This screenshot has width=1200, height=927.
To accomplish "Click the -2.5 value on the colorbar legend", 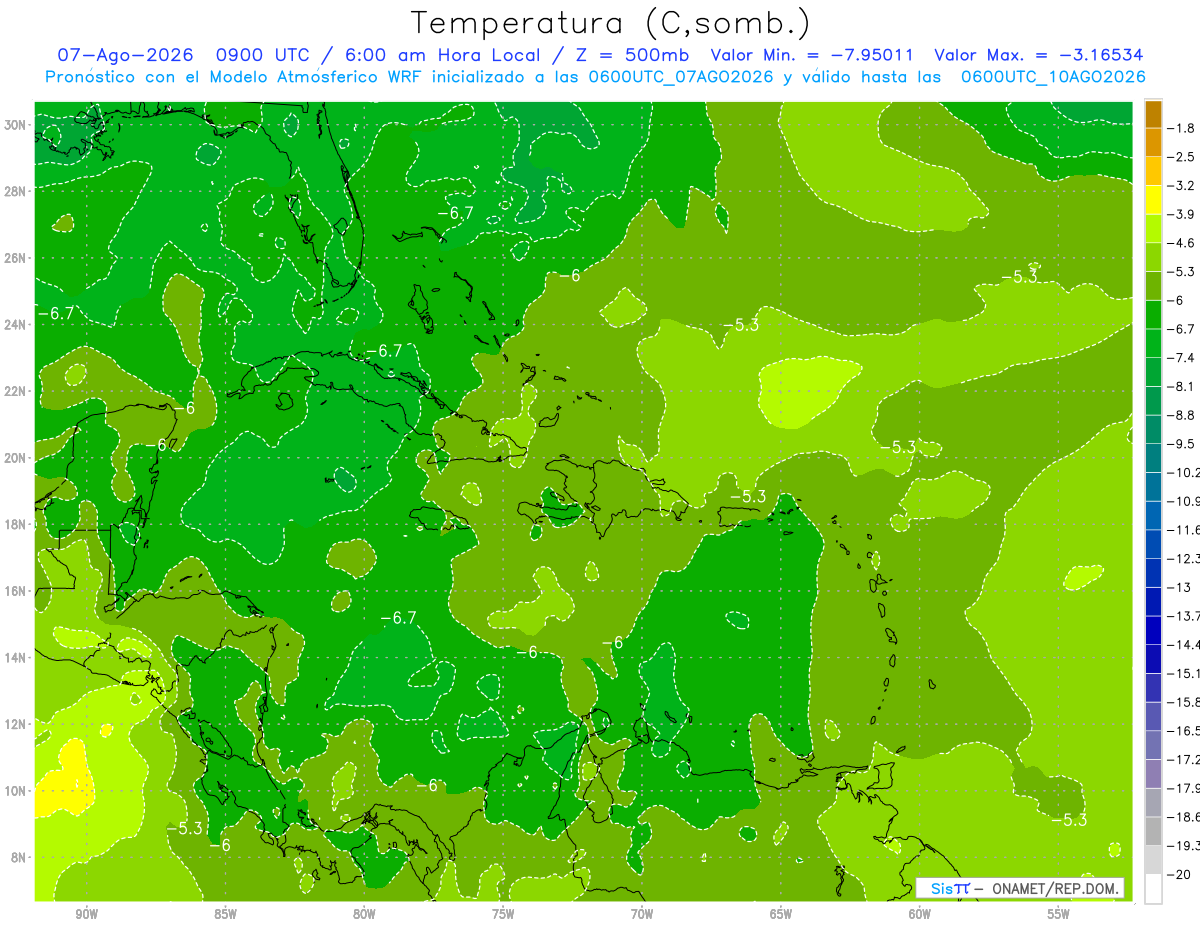I will point(1182,157).
